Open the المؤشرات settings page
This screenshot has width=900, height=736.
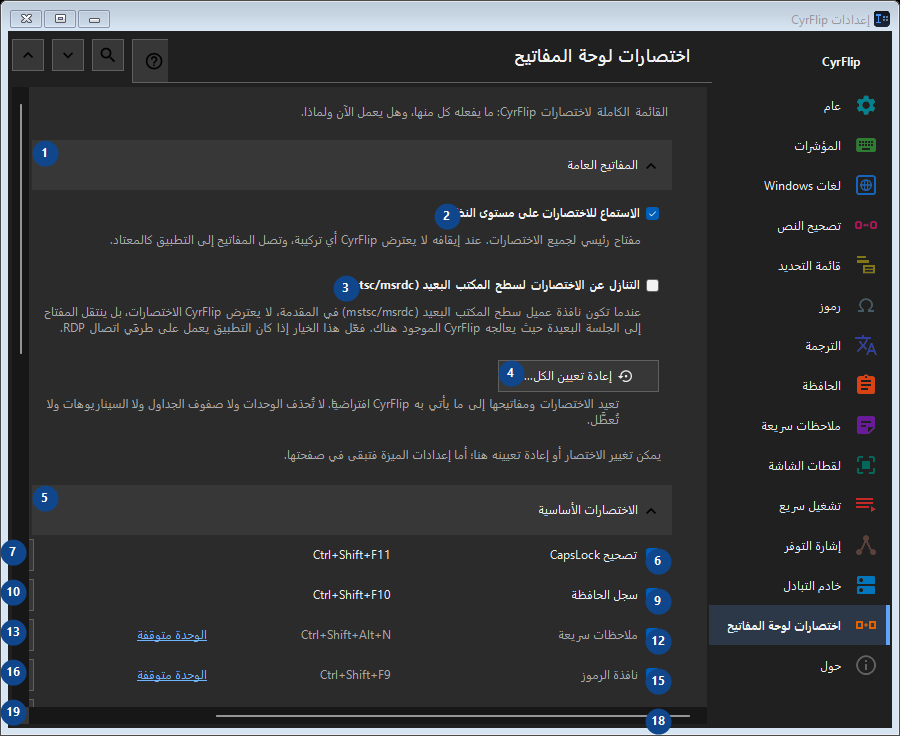[x=817, y=146]
